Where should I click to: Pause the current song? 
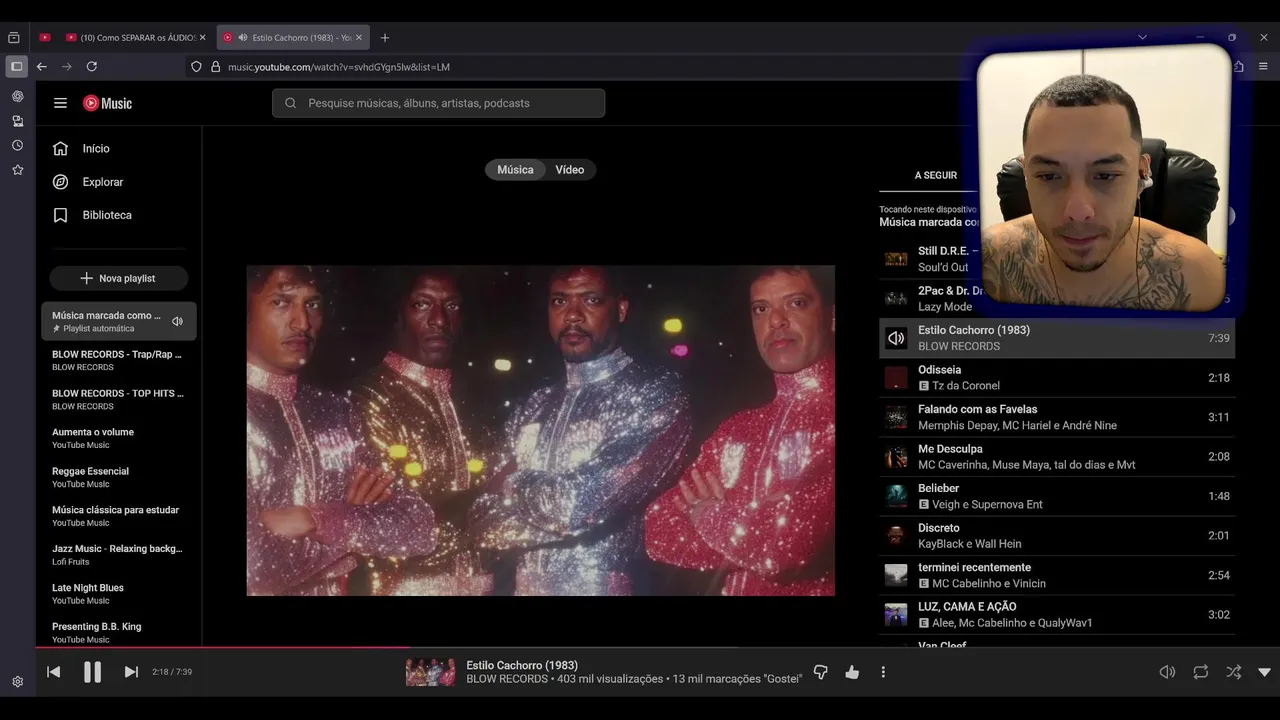(x=92, y=672)
